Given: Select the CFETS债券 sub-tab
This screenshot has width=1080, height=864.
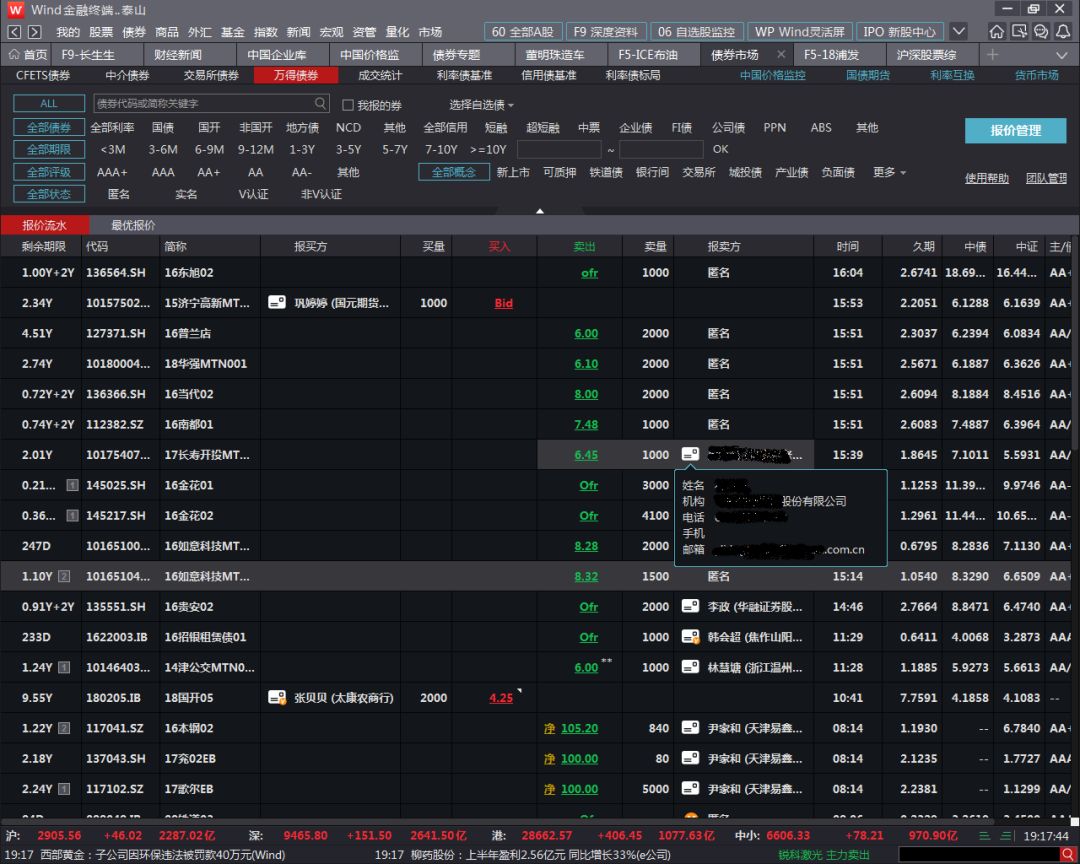Looking at the screenshot, I should click(x=43, y=75).
